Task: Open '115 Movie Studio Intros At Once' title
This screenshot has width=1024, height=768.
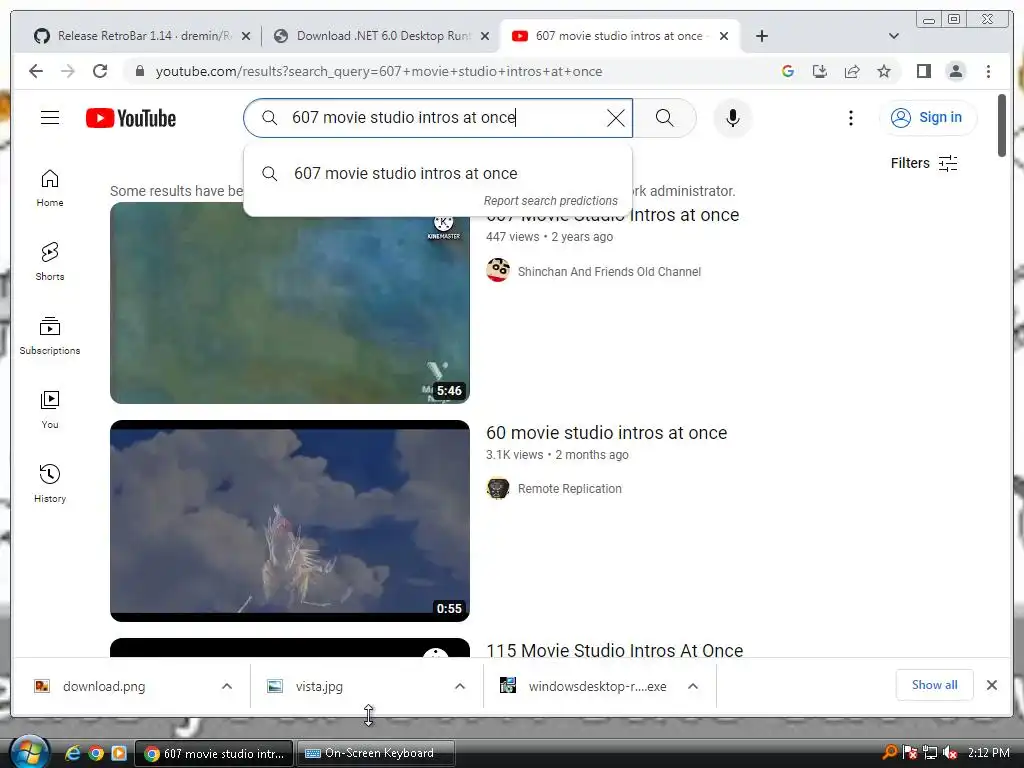Action: point(615,650)
